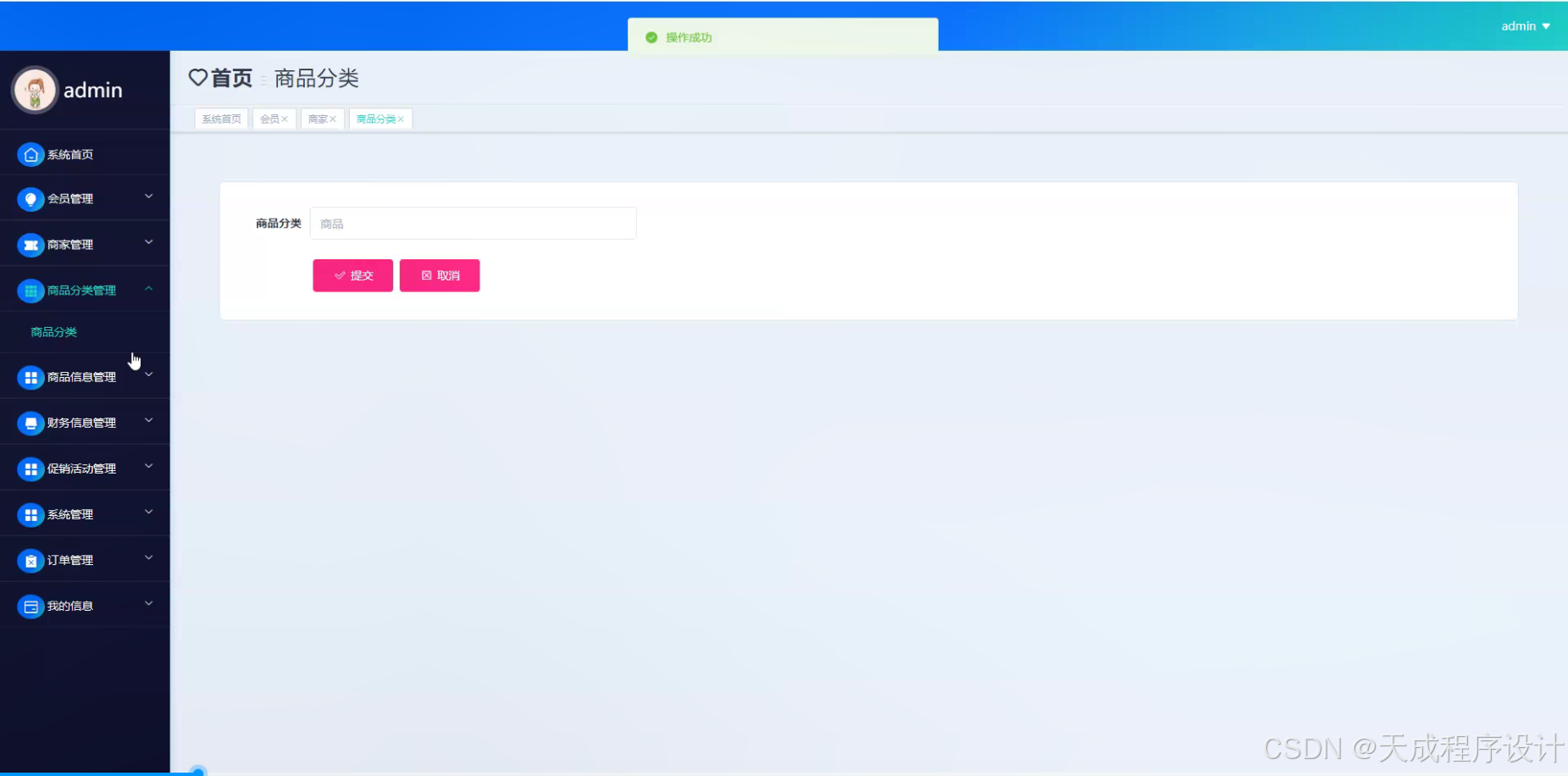This screenshot has height=776, width=1568.
Task: Click the 系统首页 home icon in sidebar
Action: 30,154
